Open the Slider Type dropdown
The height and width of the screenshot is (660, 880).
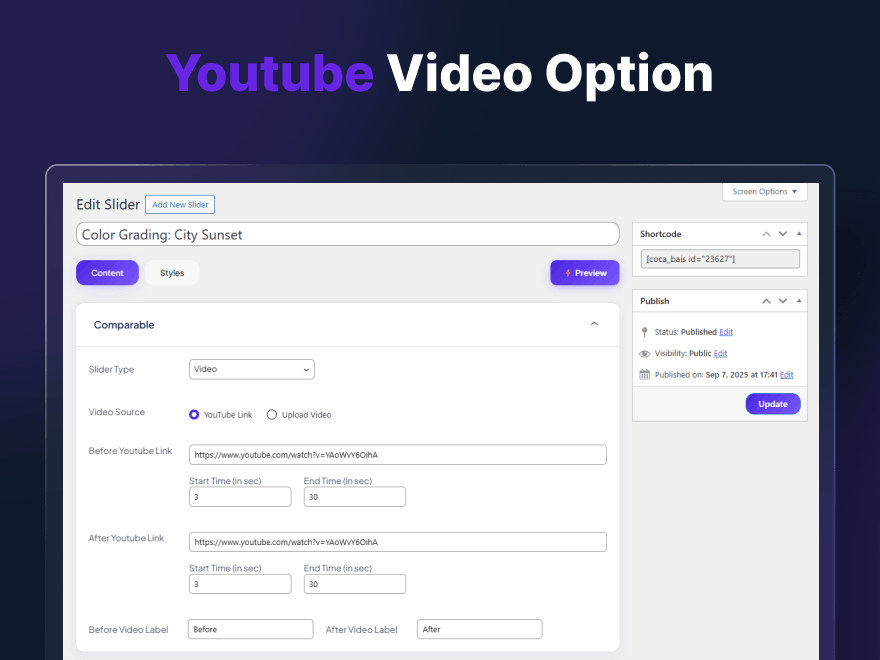point(251,369)
